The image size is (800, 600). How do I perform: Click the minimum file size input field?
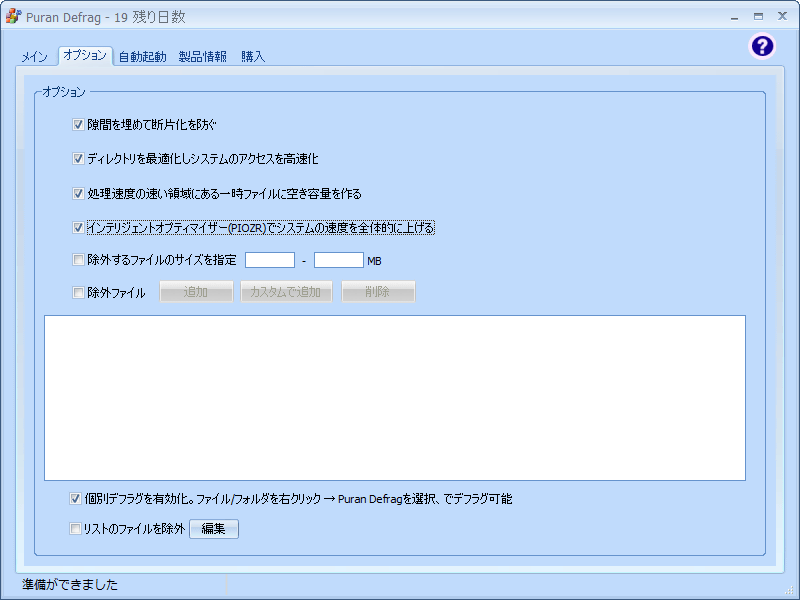coord(270,260)
